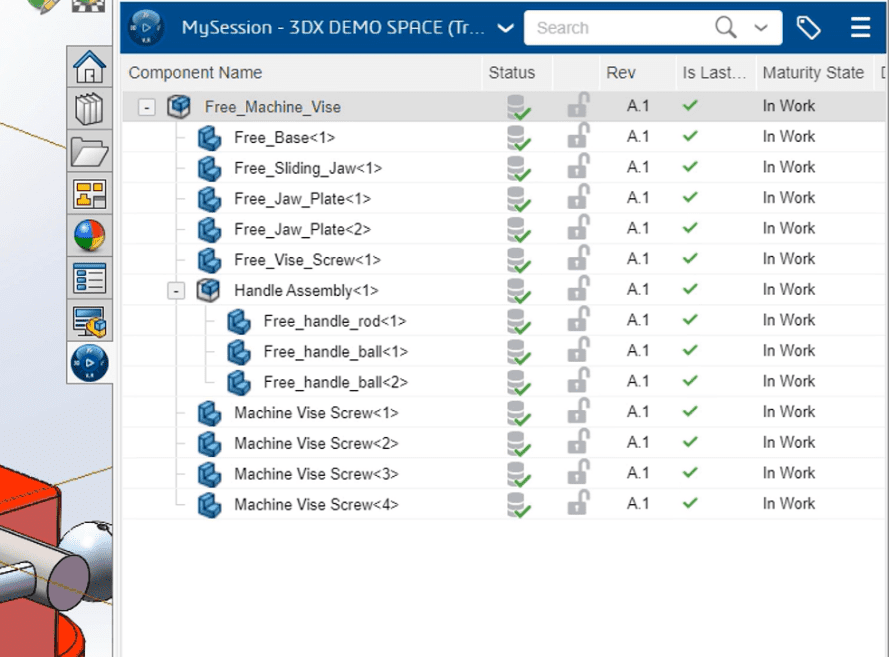889x657 pixels.
Task: Open the Appearances color ball tab
Action: [x=90, y=236]
